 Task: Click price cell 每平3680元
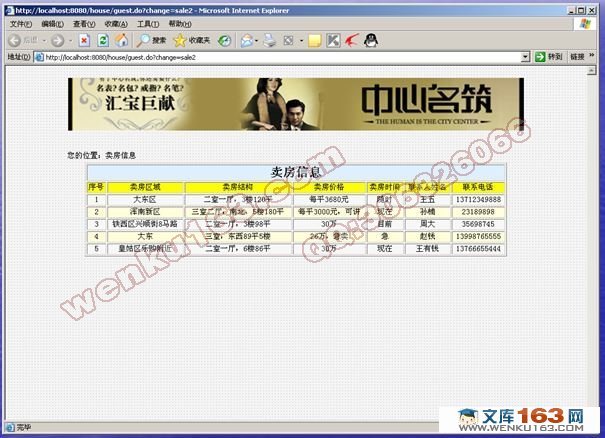click(x=329, y=200)
